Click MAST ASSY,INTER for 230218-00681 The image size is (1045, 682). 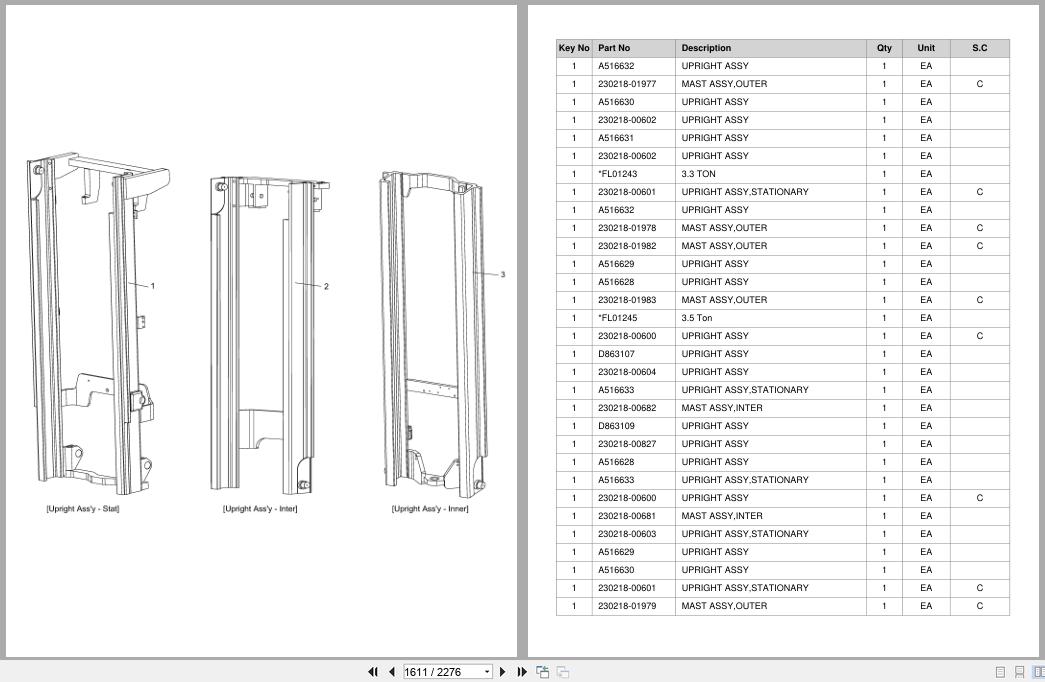point(722,516)
